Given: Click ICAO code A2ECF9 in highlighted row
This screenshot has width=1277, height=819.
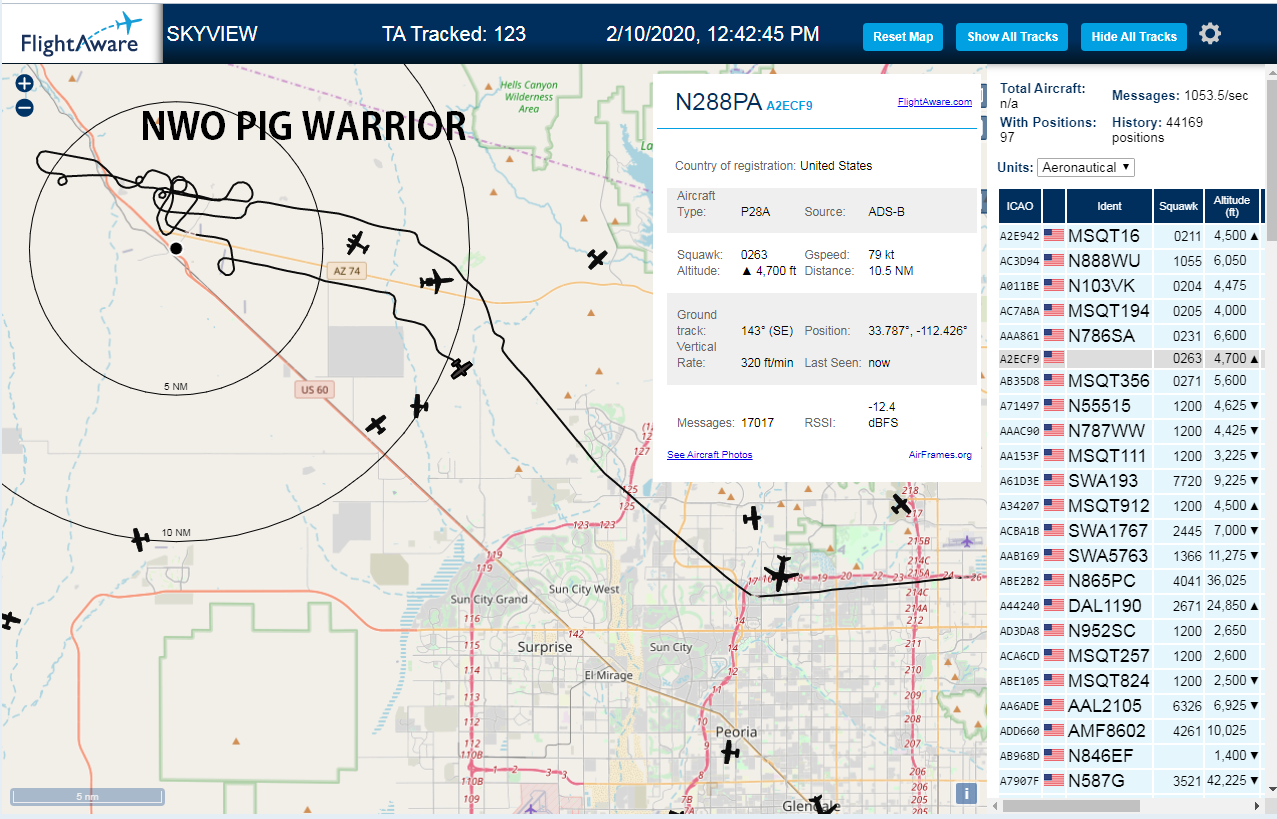Looking at the screenshot, I should pos(1019,357).
